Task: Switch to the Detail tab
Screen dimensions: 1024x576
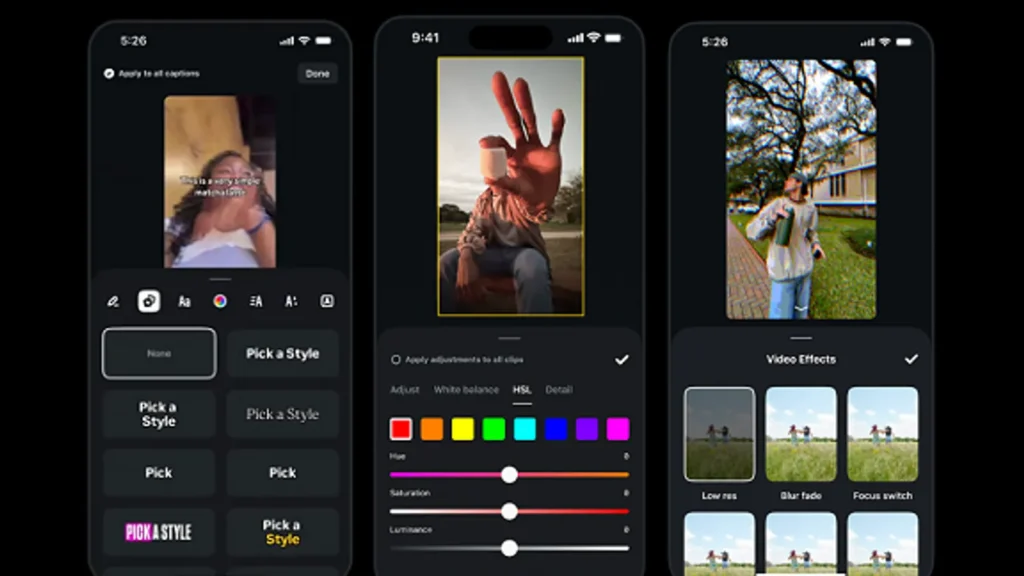Action: pos(559,390)
